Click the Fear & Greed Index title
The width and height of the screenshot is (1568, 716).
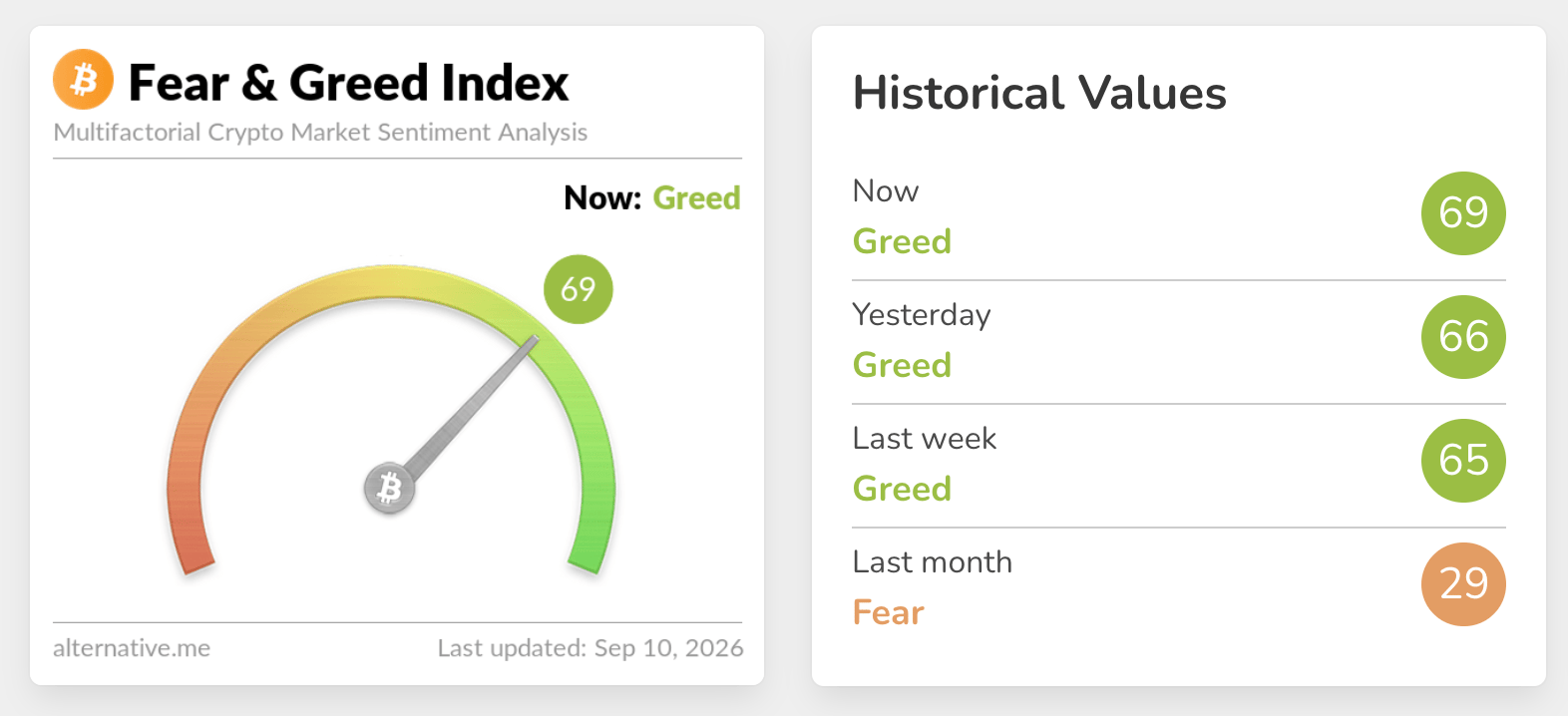tap(348, 82)
